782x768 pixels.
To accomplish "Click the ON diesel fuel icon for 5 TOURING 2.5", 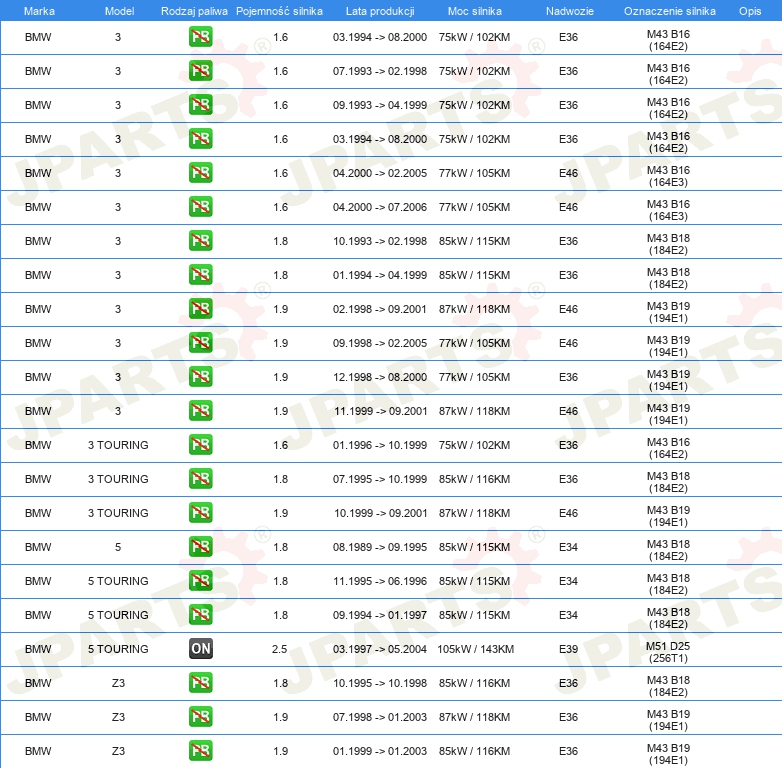I will click(200, 648).
